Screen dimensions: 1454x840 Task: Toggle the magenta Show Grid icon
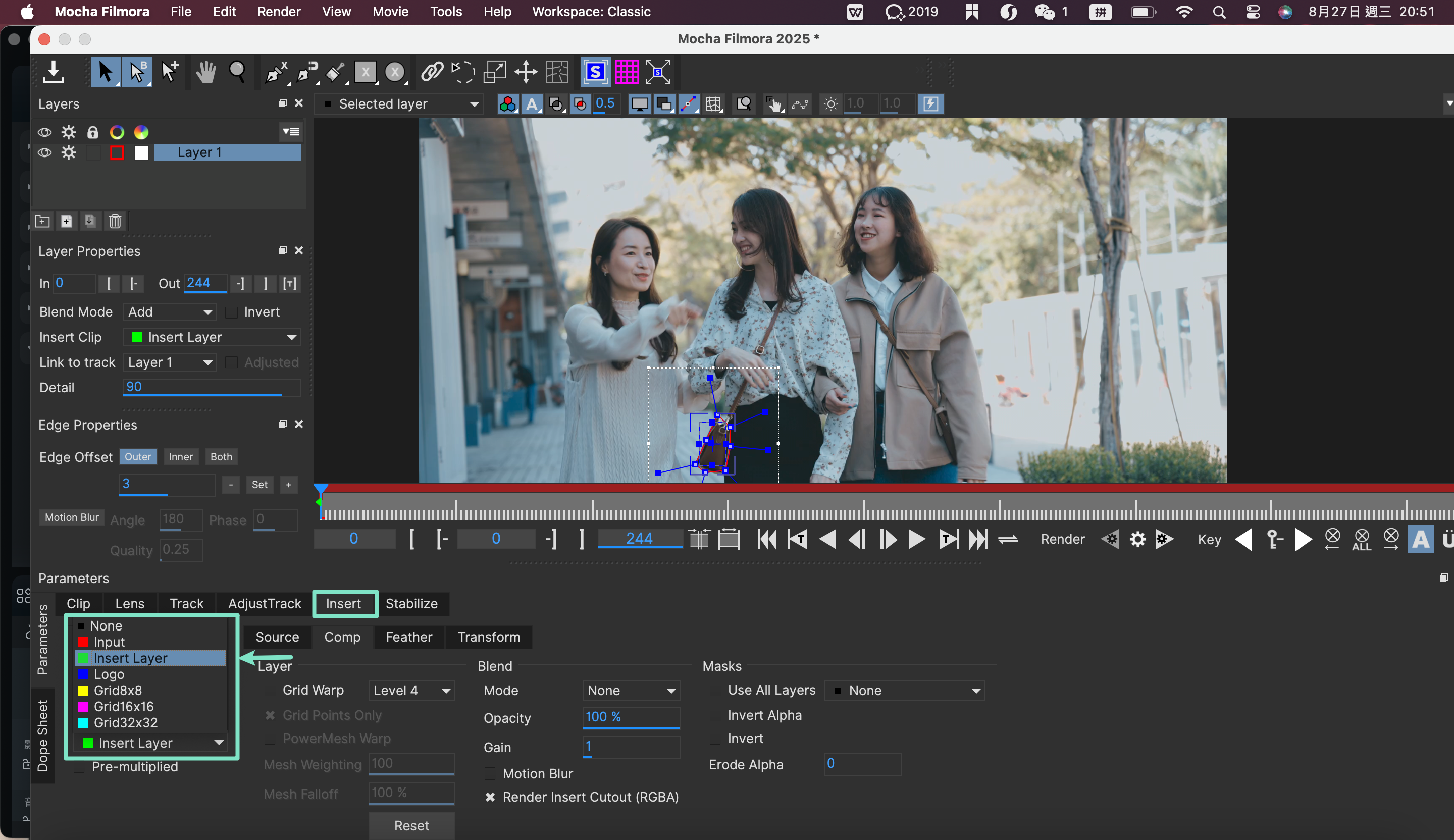tap(627, 72)
